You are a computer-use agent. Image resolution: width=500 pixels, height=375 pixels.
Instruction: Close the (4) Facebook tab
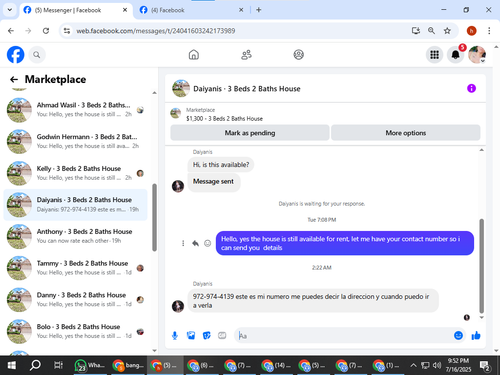[x=241, y=10]
